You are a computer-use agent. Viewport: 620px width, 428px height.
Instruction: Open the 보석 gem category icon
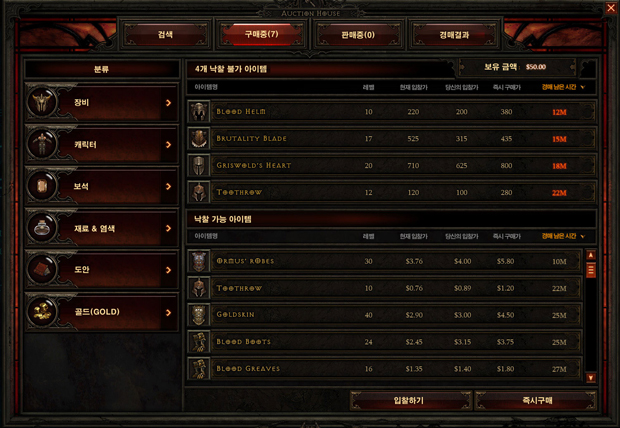[42, 186]
